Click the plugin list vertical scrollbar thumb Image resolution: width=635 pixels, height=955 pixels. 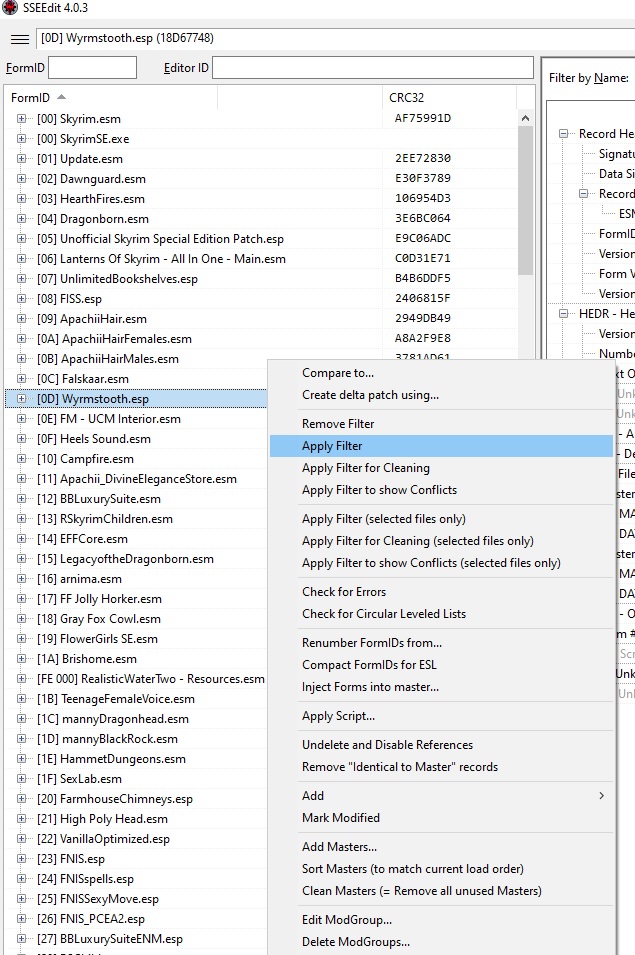525,201
